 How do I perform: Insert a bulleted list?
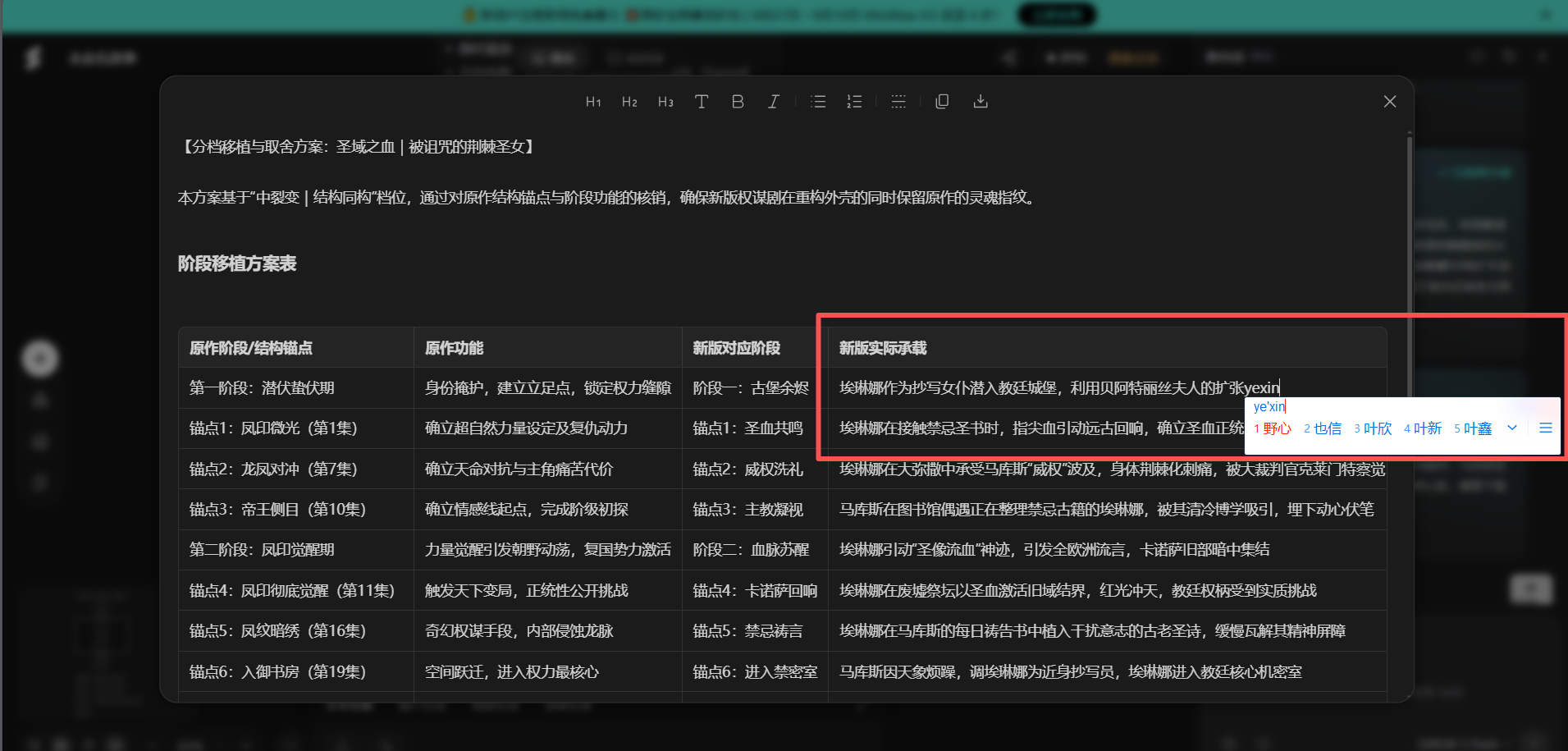coord(818,102)
